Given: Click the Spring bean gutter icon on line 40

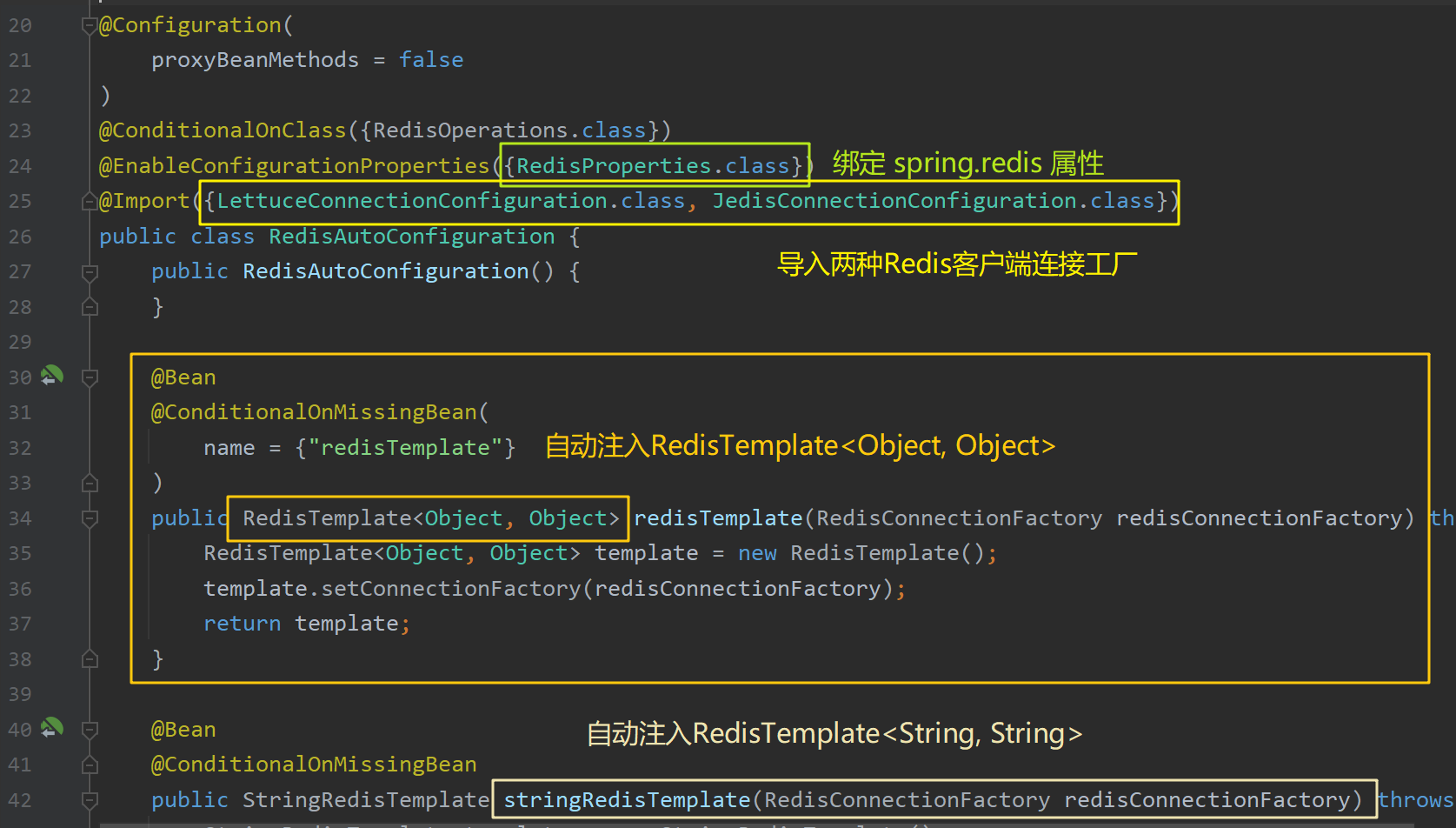Looking at the screenshot, I should click(52, 728).
